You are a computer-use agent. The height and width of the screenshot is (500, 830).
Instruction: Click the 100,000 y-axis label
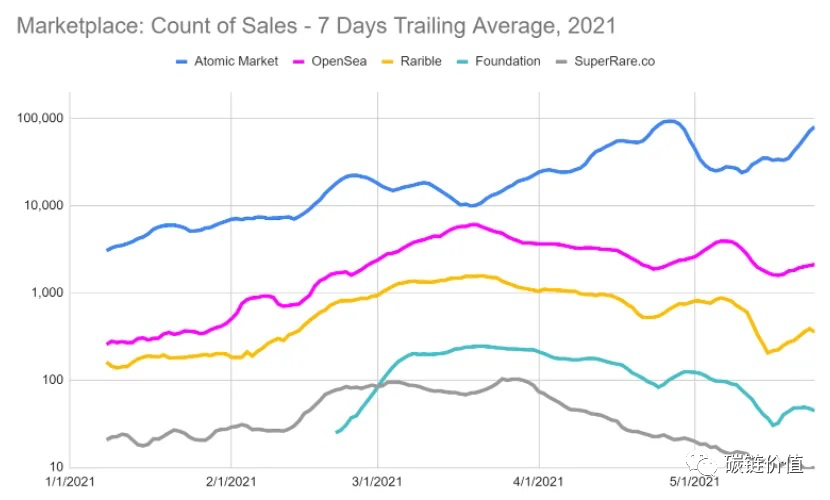coord(40,118)
